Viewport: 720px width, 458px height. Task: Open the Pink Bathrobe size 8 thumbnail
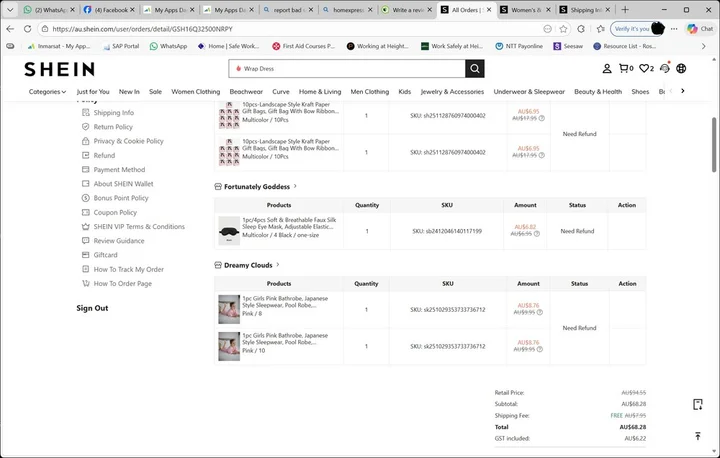tap(229, 309)
